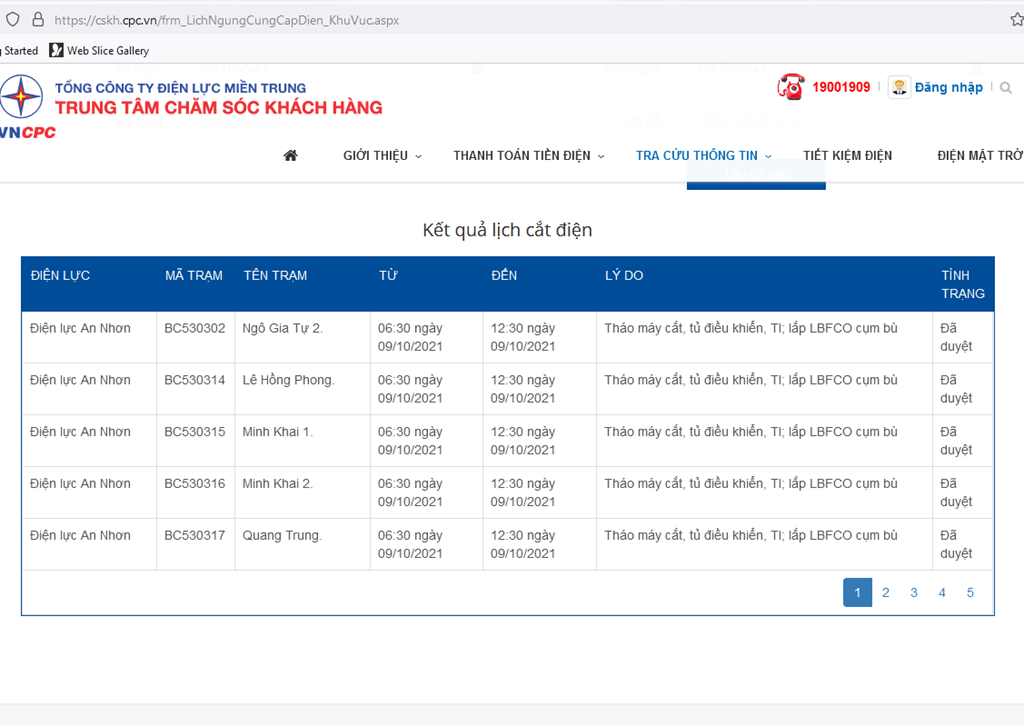Viewport: 1024px width, 726px height.
Task: Expand the Thanh Toán Tiền Điện menu
Action: pyautogui.click(x=528, y=155)
